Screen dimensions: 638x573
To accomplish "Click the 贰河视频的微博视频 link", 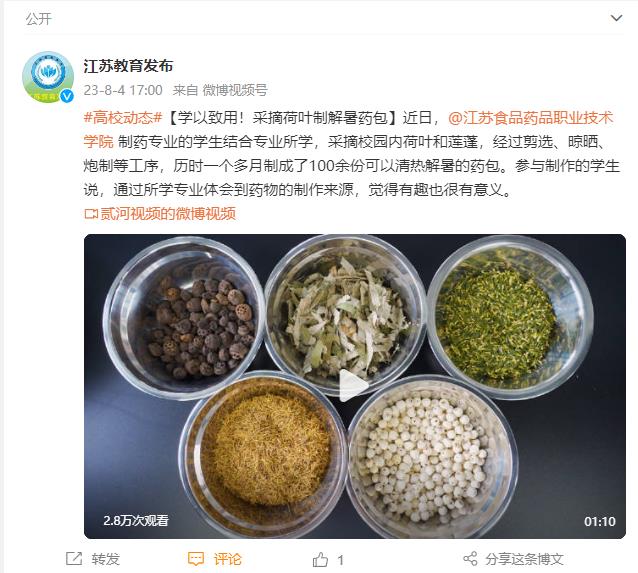I will click(168, 214).
